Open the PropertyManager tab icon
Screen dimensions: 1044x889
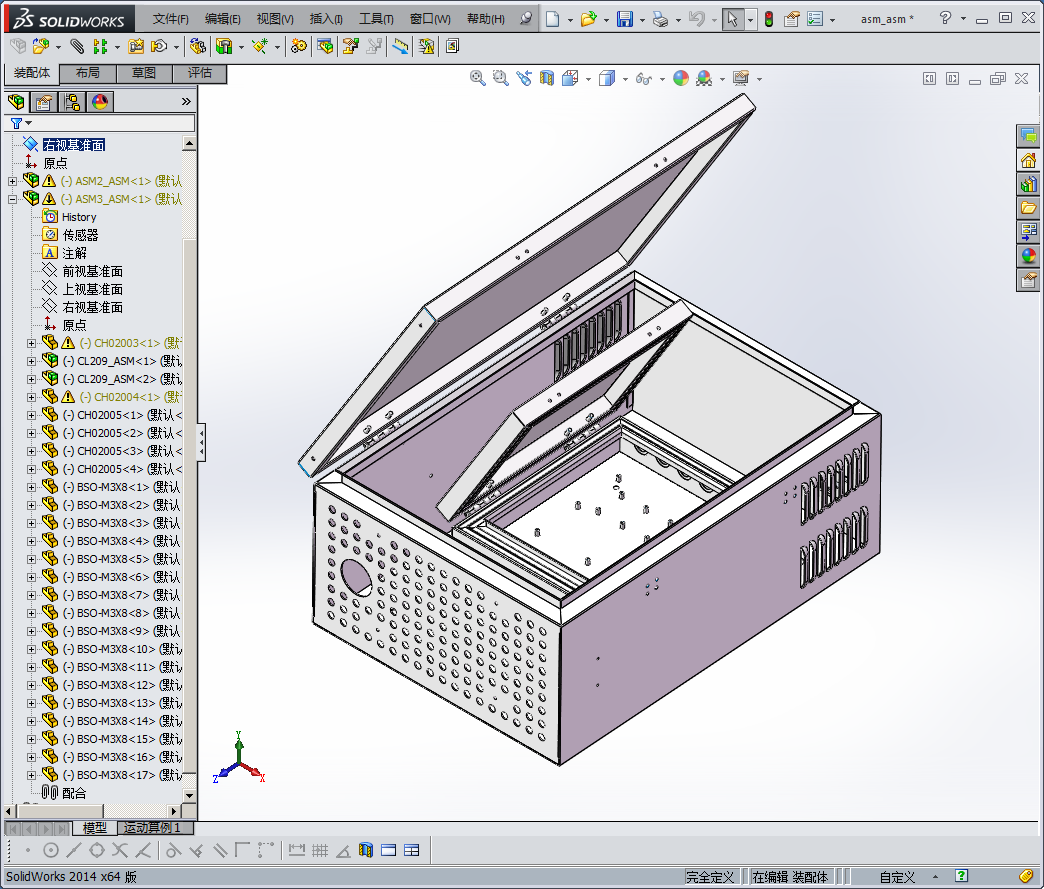pos(44,102)
